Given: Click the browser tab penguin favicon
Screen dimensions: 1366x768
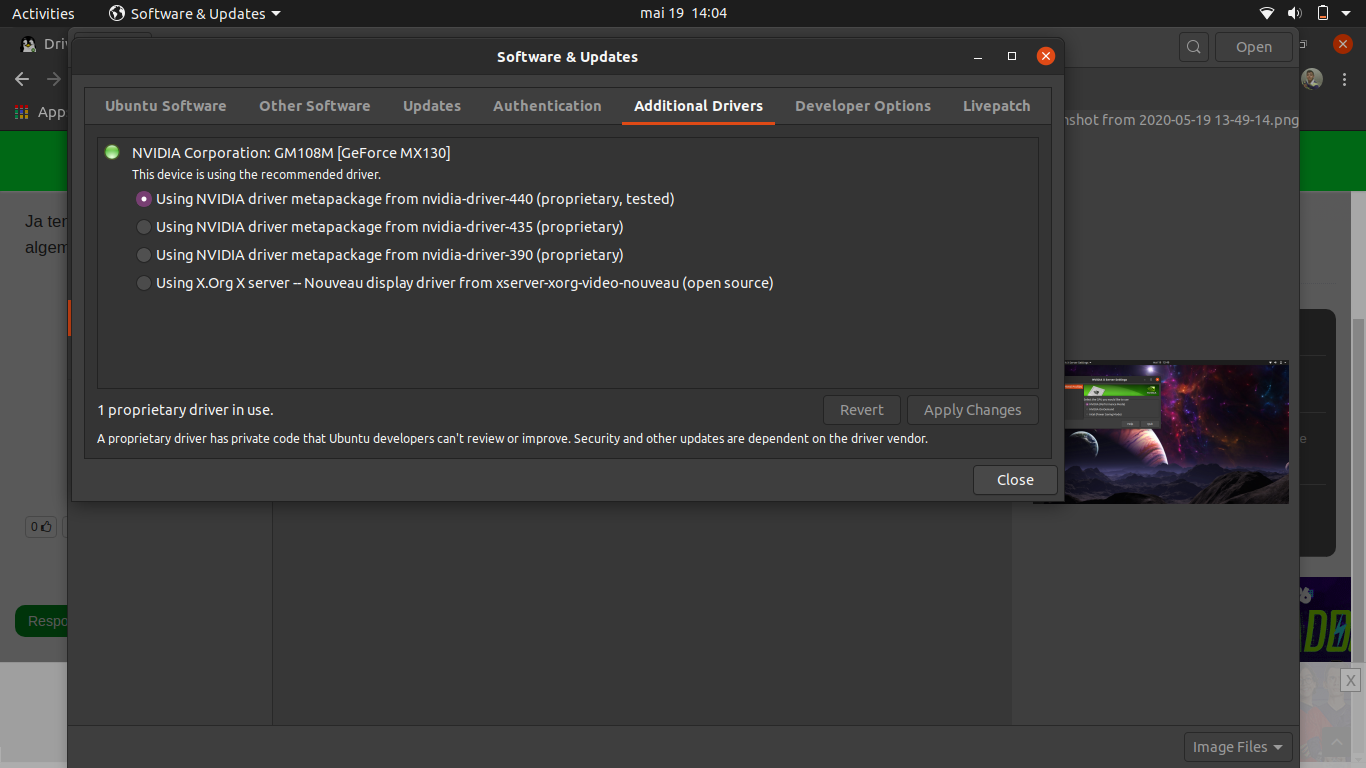Looking at the screenshot, I should (x=28, y=45).
